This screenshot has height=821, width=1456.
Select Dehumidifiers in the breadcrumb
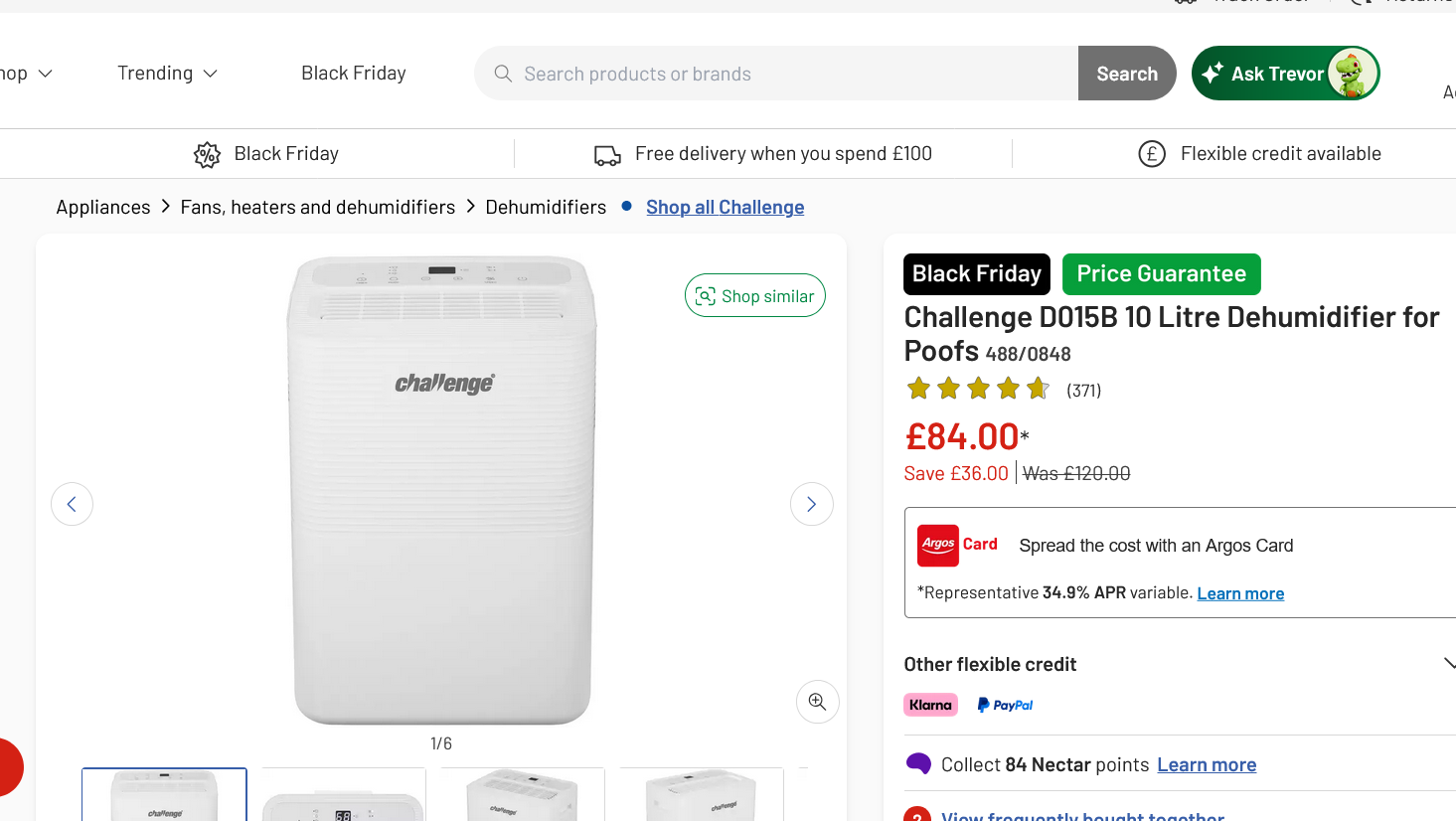546,207
